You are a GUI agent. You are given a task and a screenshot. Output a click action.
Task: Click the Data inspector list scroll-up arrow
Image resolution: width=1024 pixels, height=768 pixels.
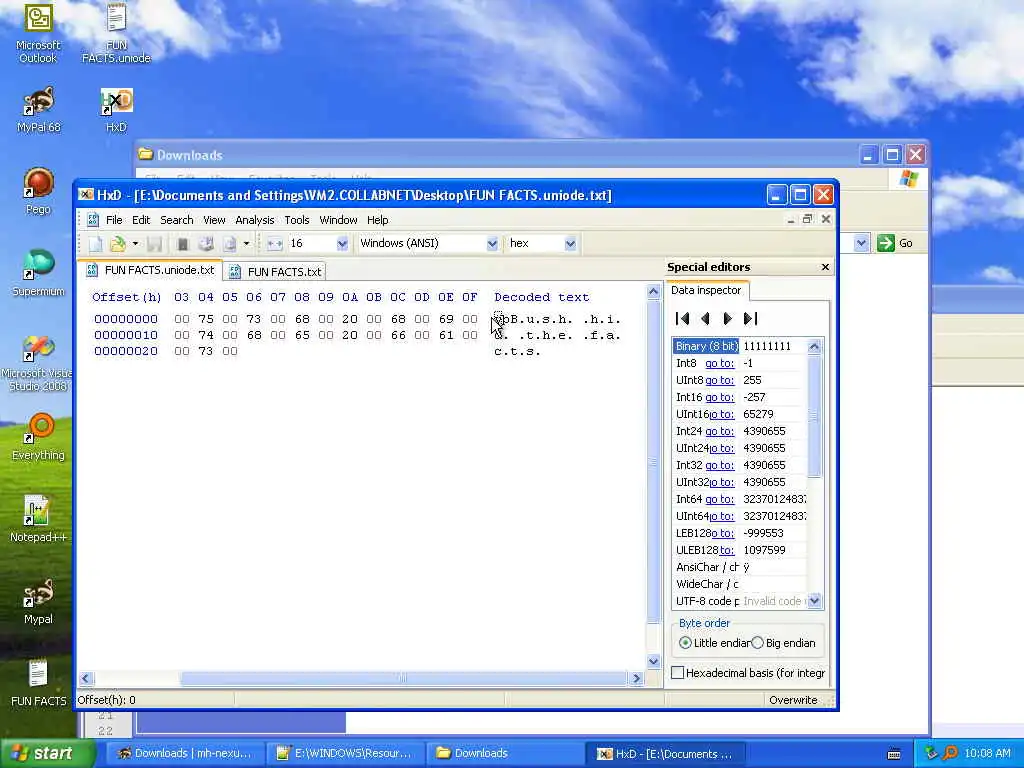(x=814, y=347)
